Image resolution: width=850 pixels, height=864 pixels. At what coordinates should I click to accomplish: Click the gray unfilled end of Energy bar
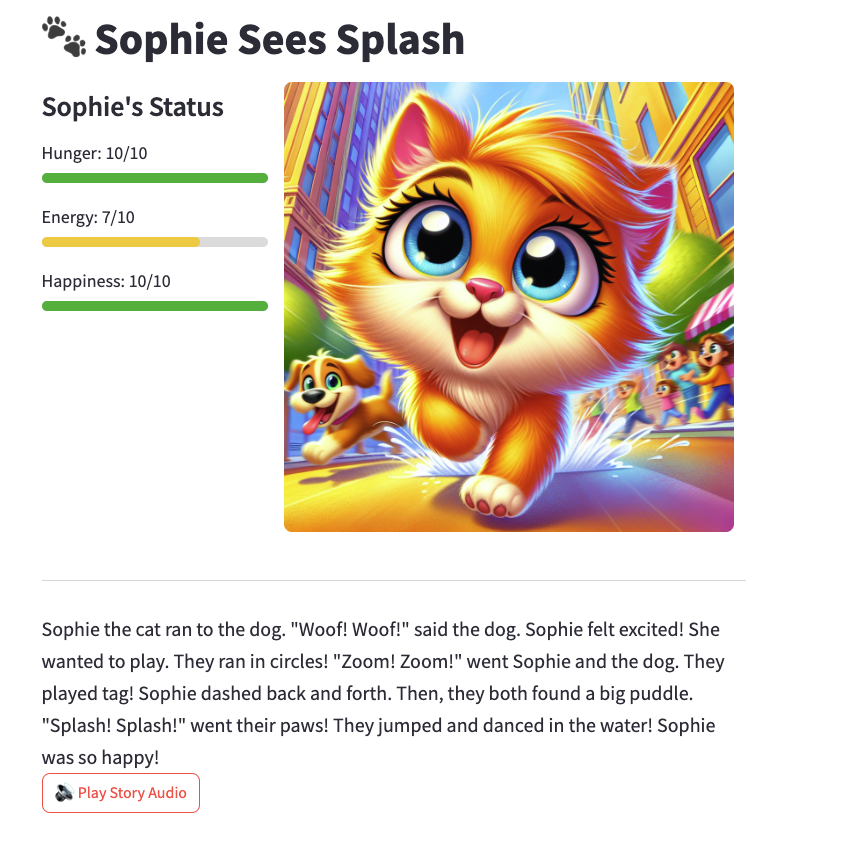[x=234, y=242]
